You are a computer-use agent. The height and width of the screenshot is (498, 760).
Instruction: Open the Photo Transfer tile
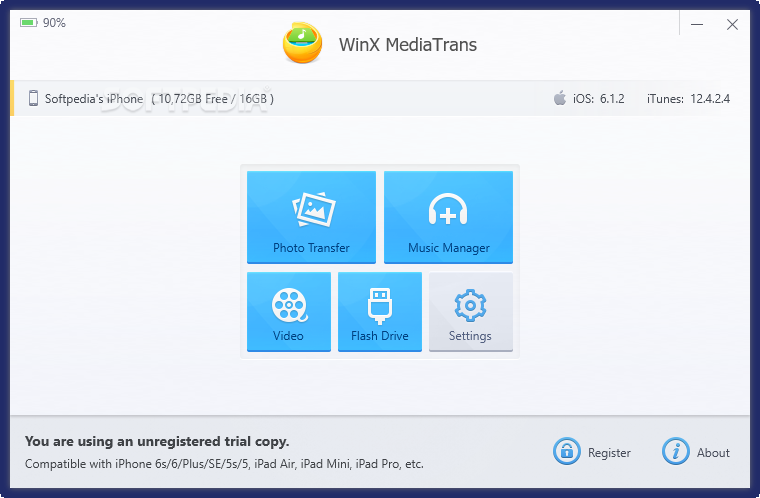(311, 217)
